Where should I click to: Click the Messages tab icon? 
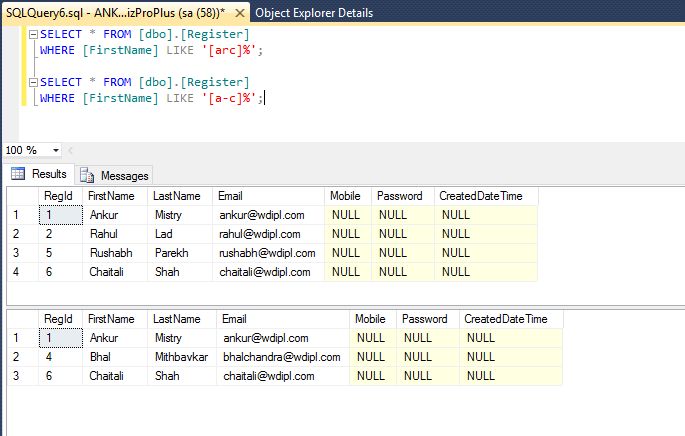[x=88, y=175]
